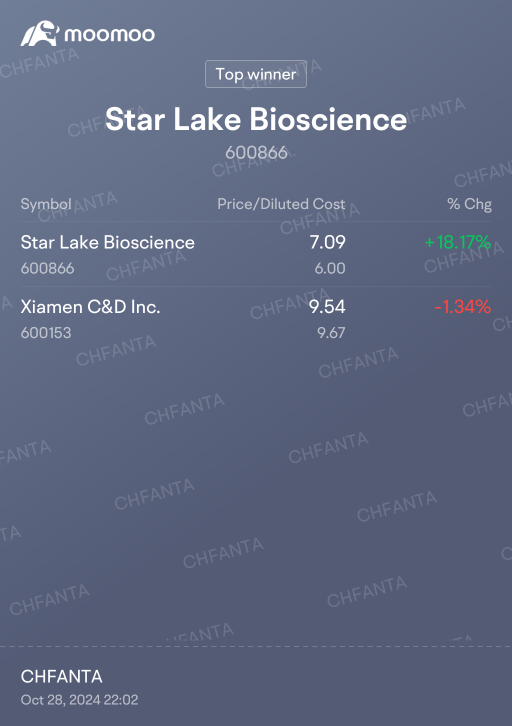Viewport: 512px width, 726px height.
Task: Sort by the Symbol column header
Action: pyautogui.click(x=46, y=204)
